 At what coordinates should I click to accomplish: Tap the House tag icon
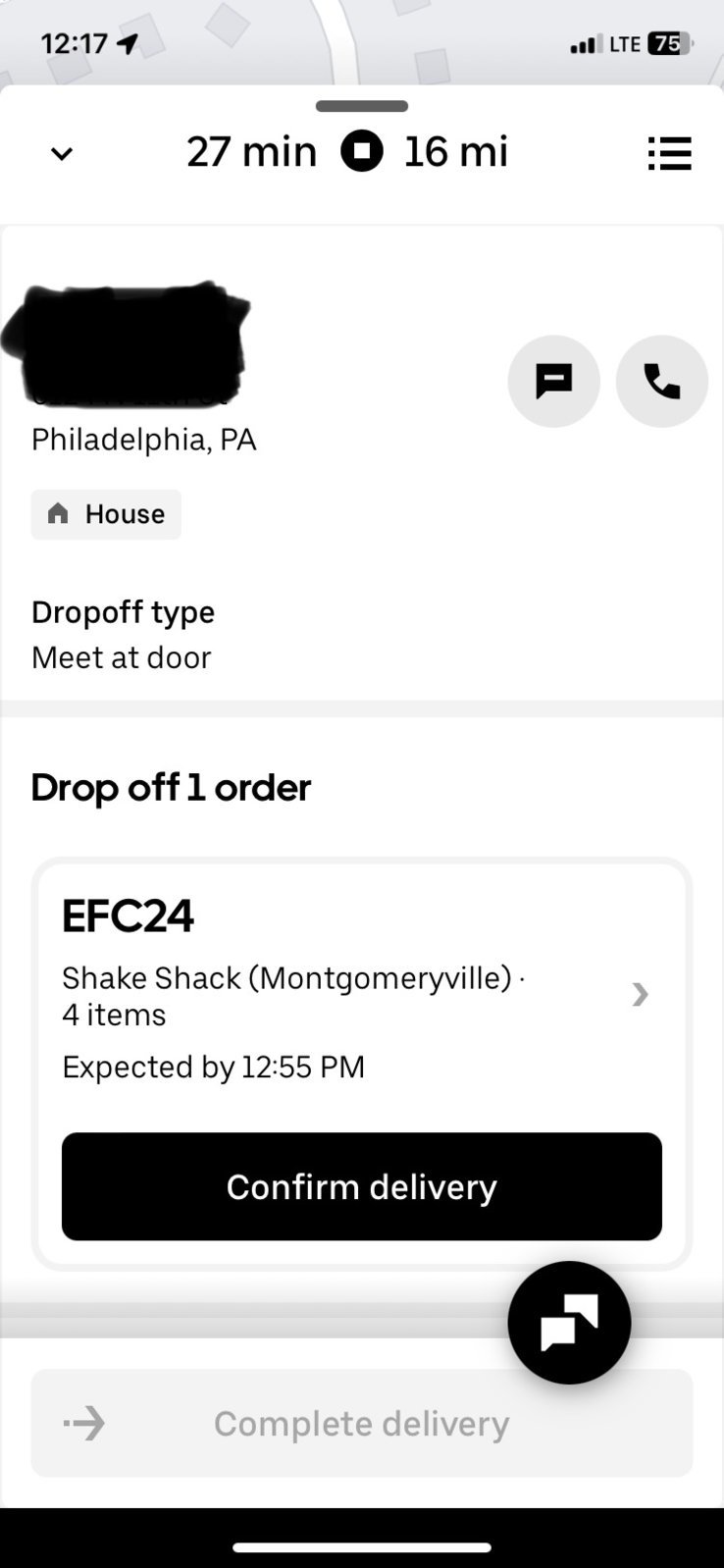[59, 513]
